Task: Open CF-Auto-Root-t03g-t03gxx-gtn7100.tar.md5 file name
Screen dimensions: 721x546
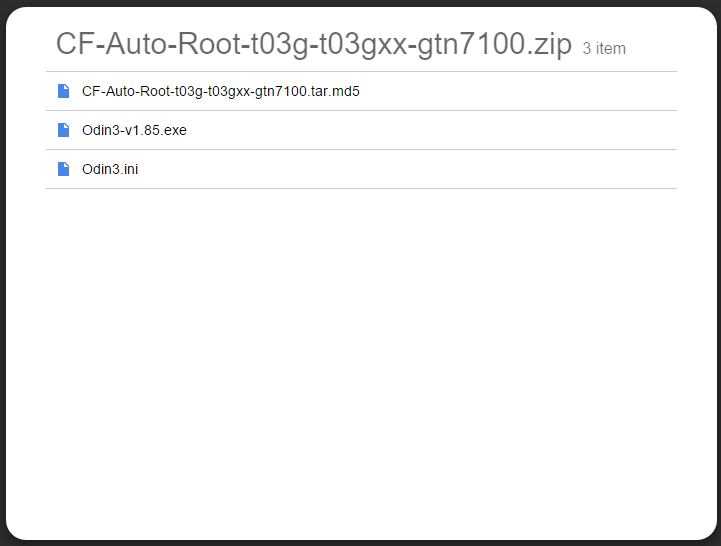Action: [221, 92]
